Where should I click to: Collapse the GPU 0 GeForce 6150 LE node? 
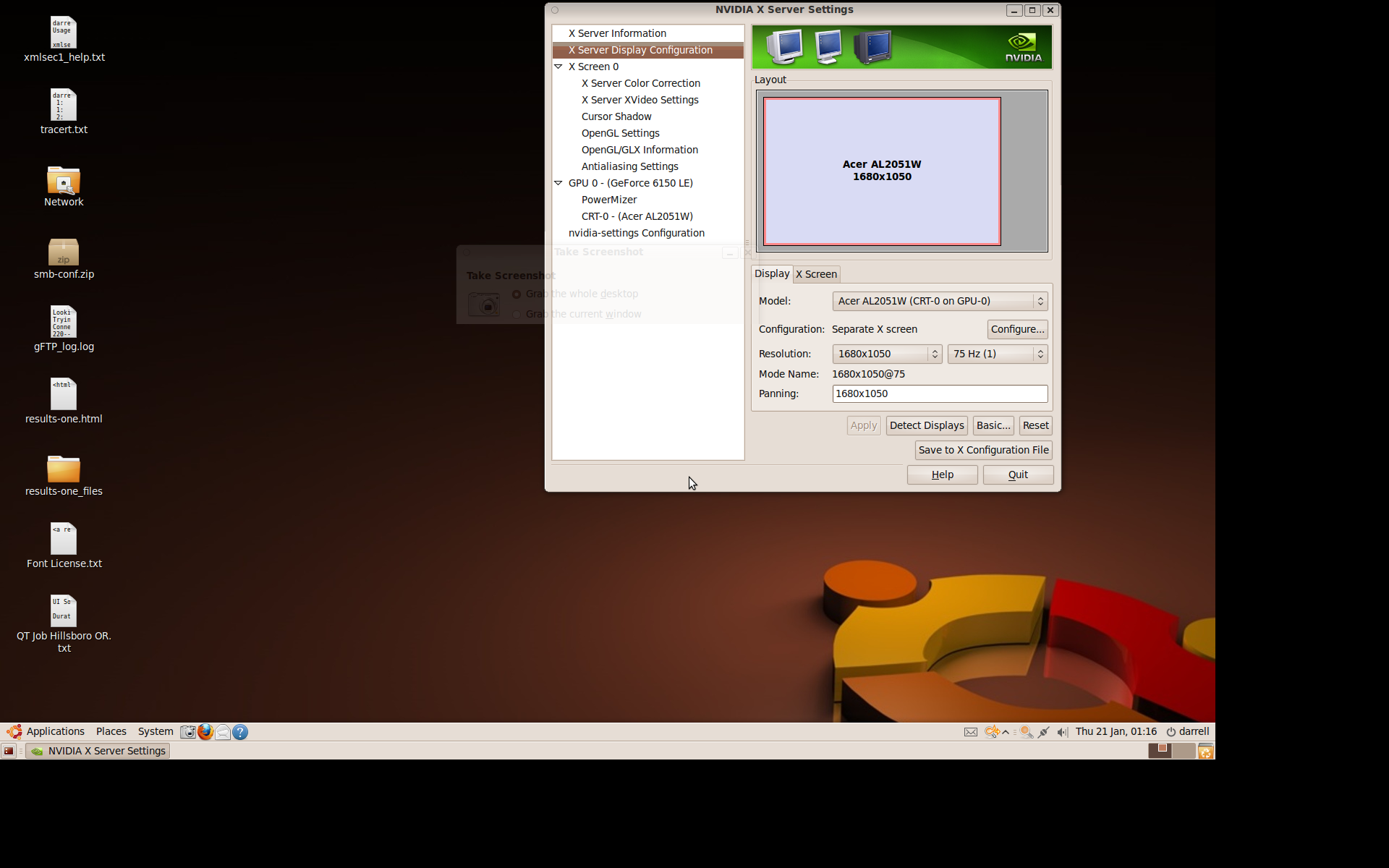coord(558,183)
